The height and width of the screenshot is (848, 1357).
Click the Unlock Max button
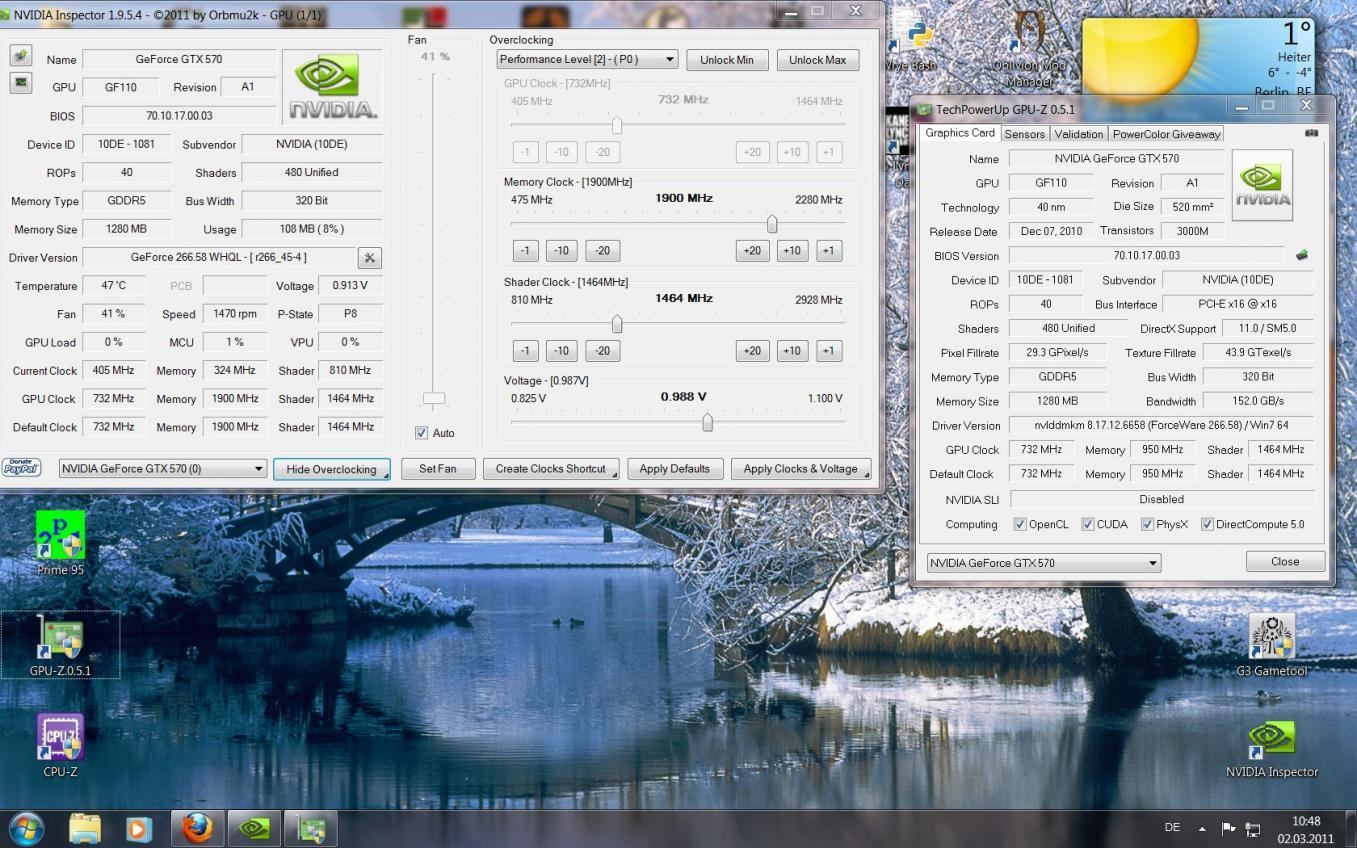tap(817, 60)
